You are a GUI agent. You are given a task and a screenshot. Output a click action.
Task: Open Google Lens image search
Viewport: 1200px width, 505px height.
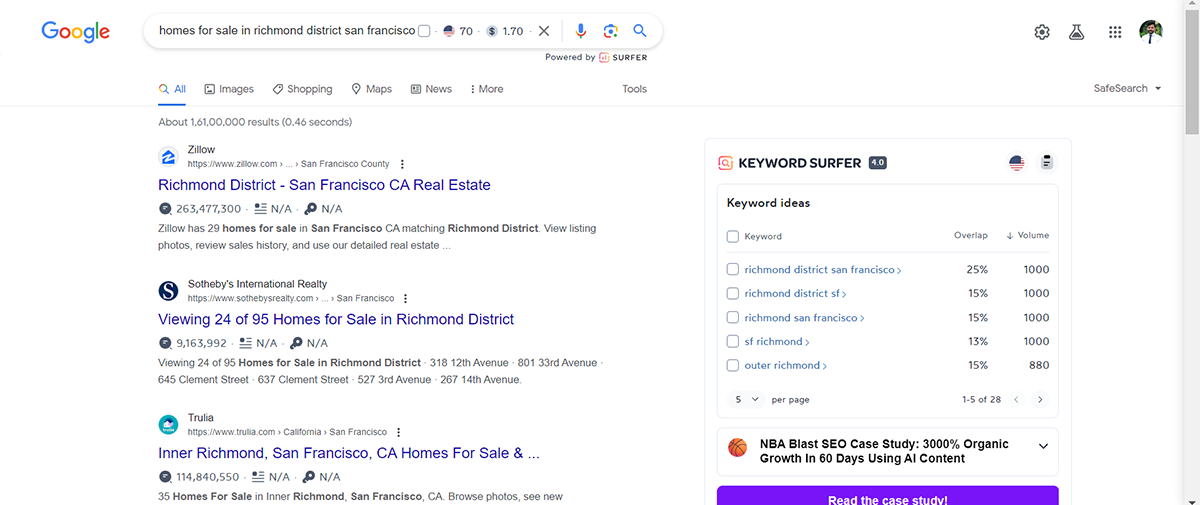pyautogui.click(x=610, y=31)
